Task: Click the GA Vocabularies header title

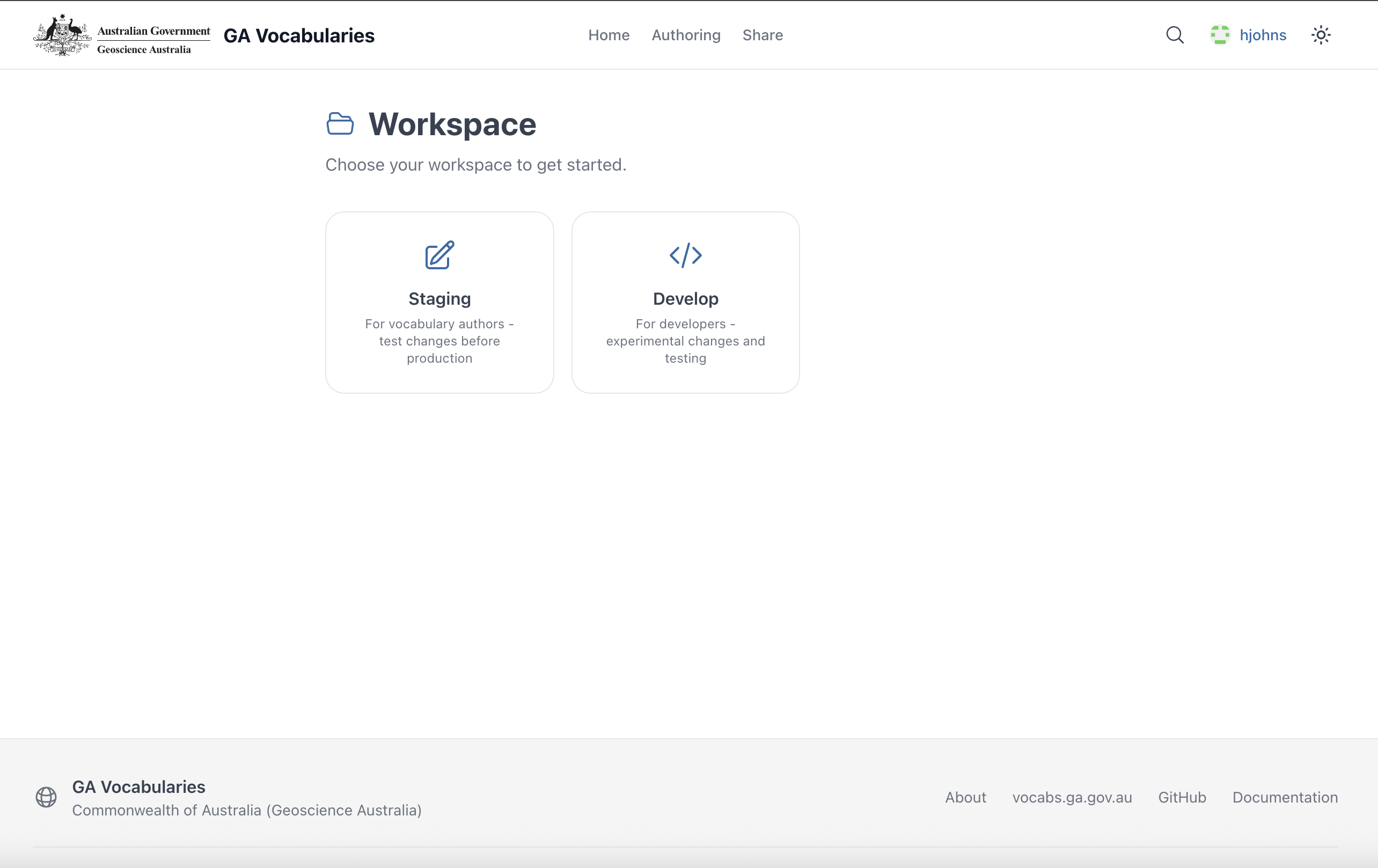Action: click(299, 35)
